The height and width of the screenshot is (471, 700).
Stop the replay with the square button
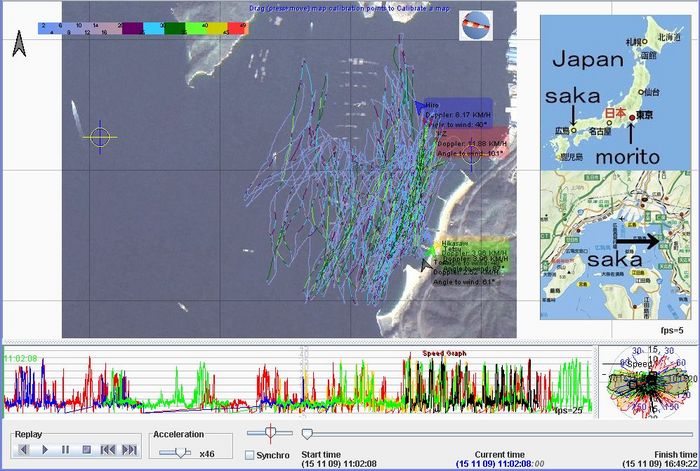coord(87,449)
